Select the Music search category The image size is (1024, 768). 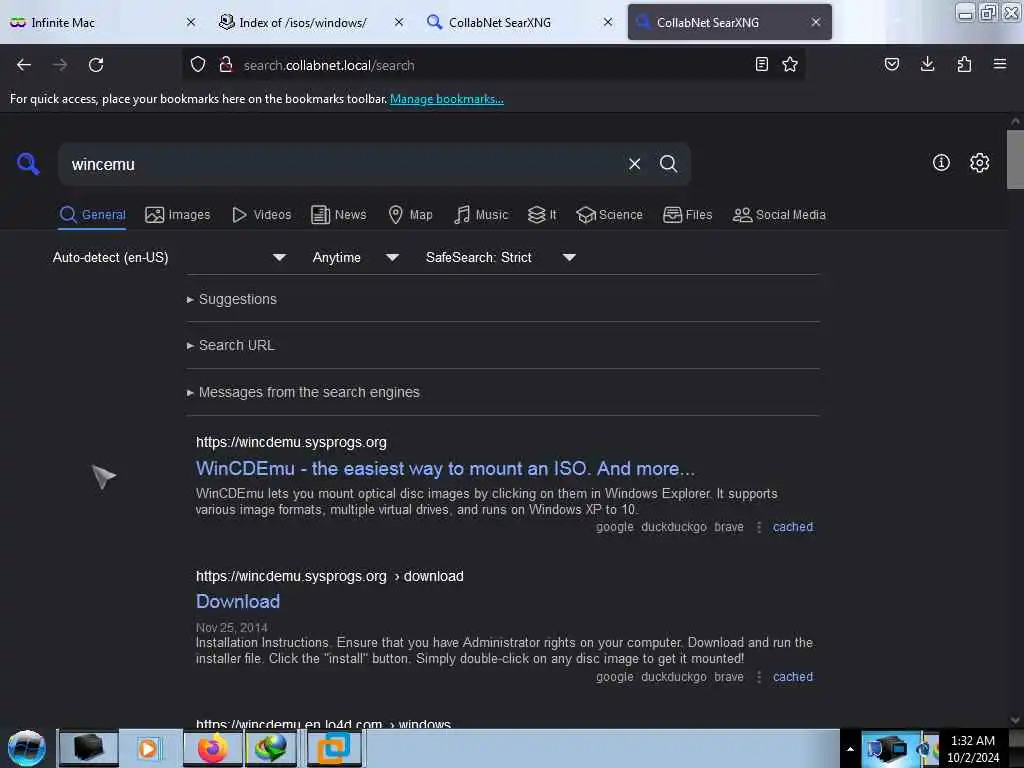coord(481,215)
